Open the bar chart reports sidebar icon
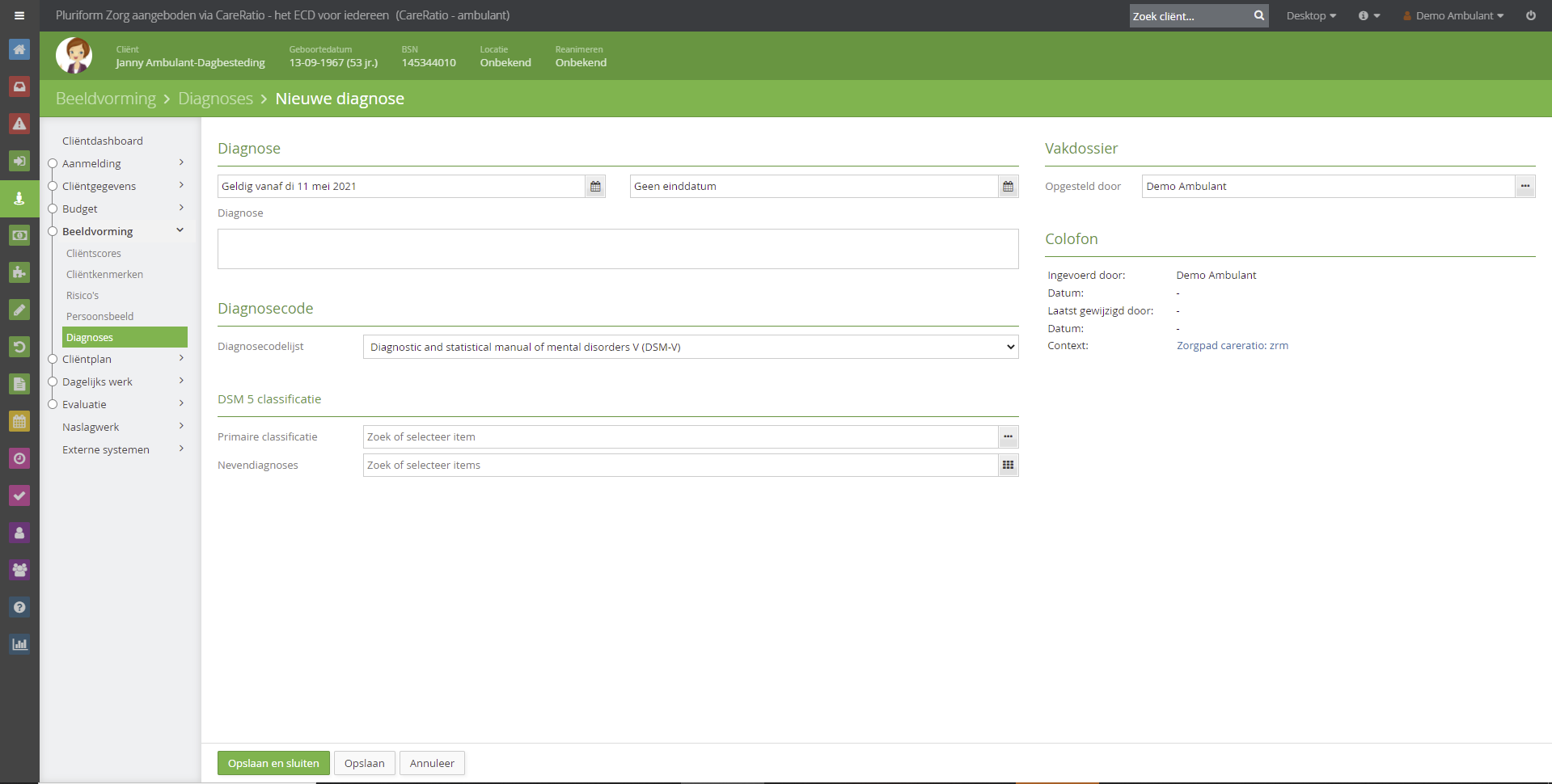This screenshot has width=1552, height=784. 19,644
